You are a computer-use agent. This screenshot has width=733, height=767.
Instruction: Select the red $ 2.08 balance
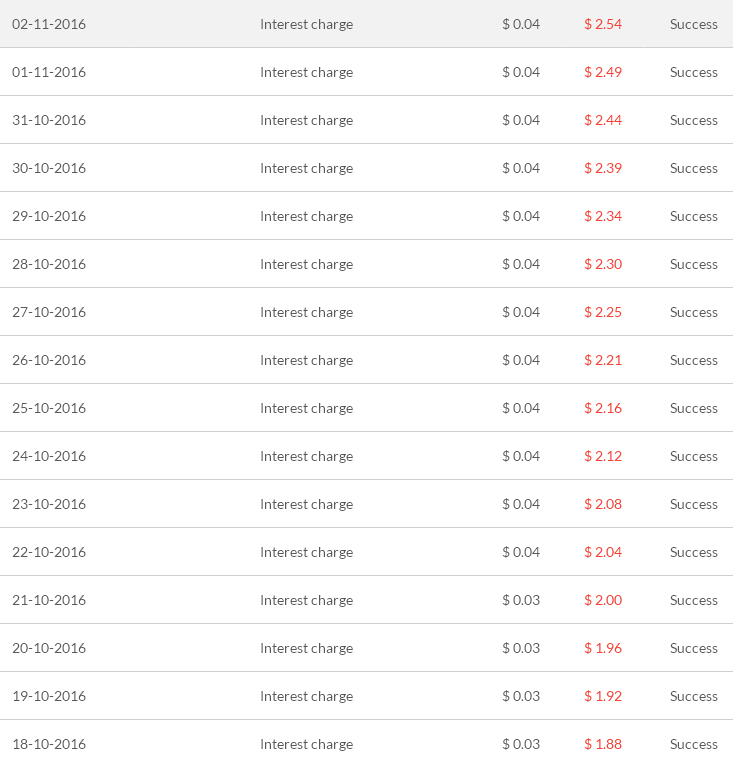603,504
